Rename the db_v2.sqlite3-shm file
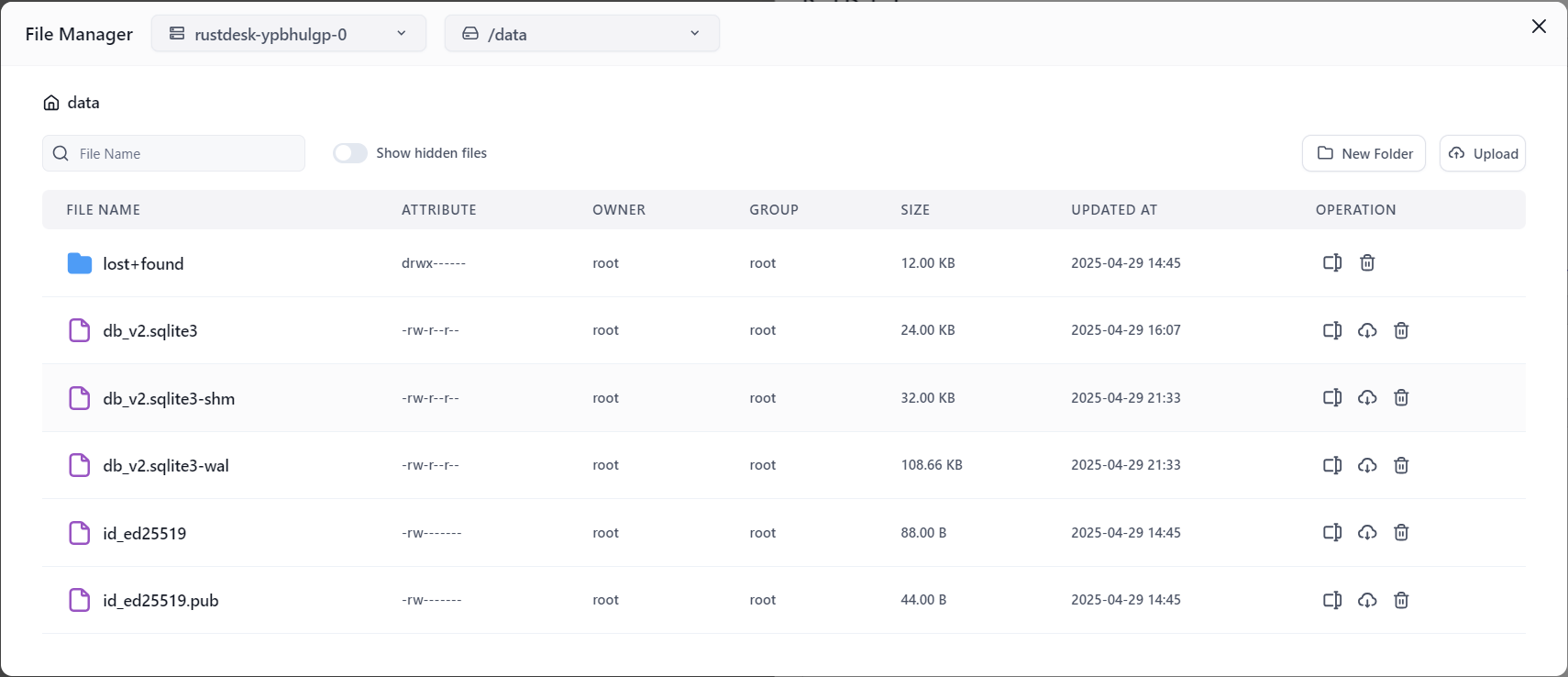This screenshot has height=677, width=1568. pyautogui.click(x=1331, y=398)
